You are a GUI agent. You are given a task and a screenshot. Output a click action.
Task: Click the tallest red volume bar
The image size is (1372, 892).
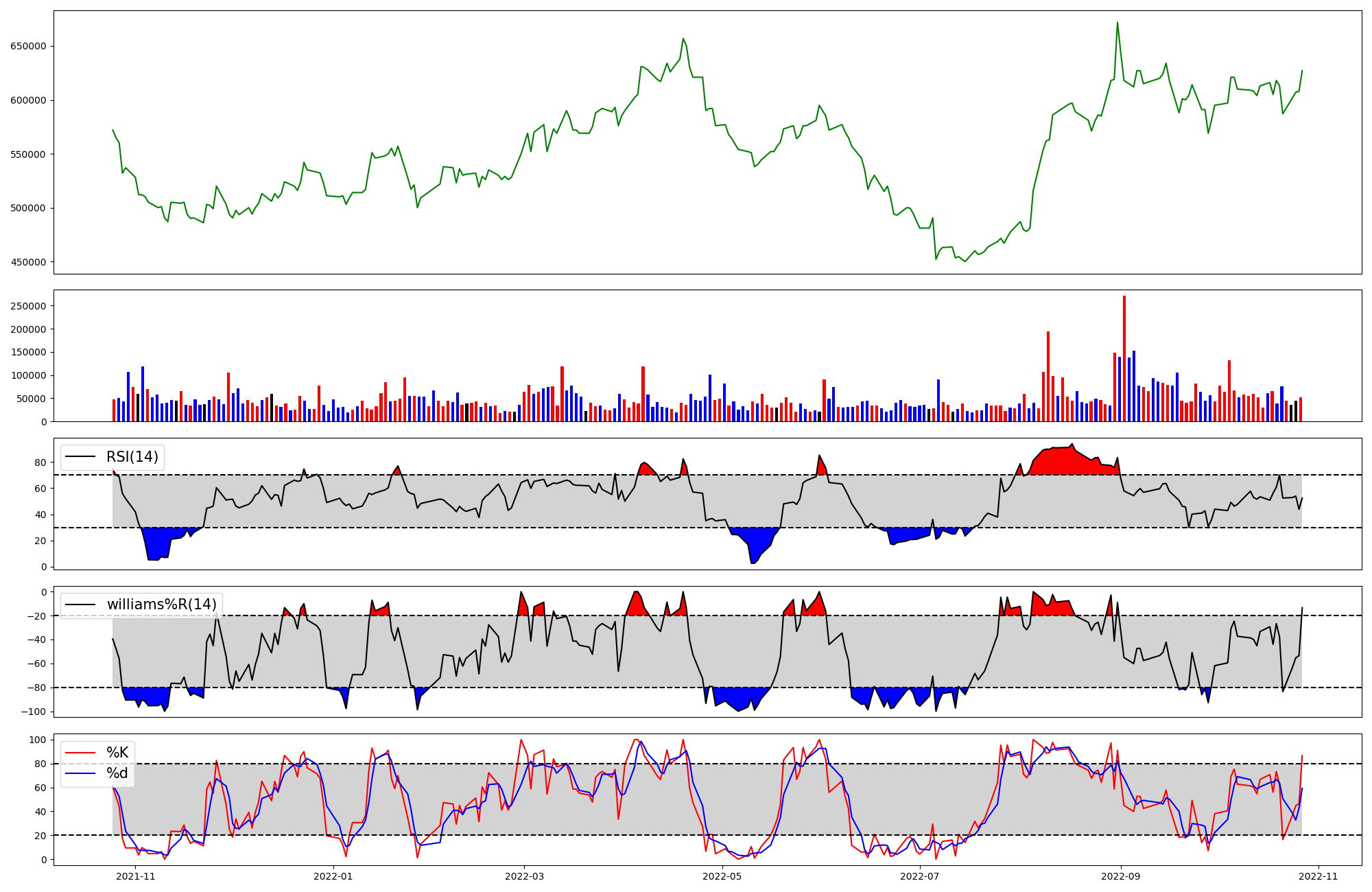pyautogui.click(x=1124, y=357)
